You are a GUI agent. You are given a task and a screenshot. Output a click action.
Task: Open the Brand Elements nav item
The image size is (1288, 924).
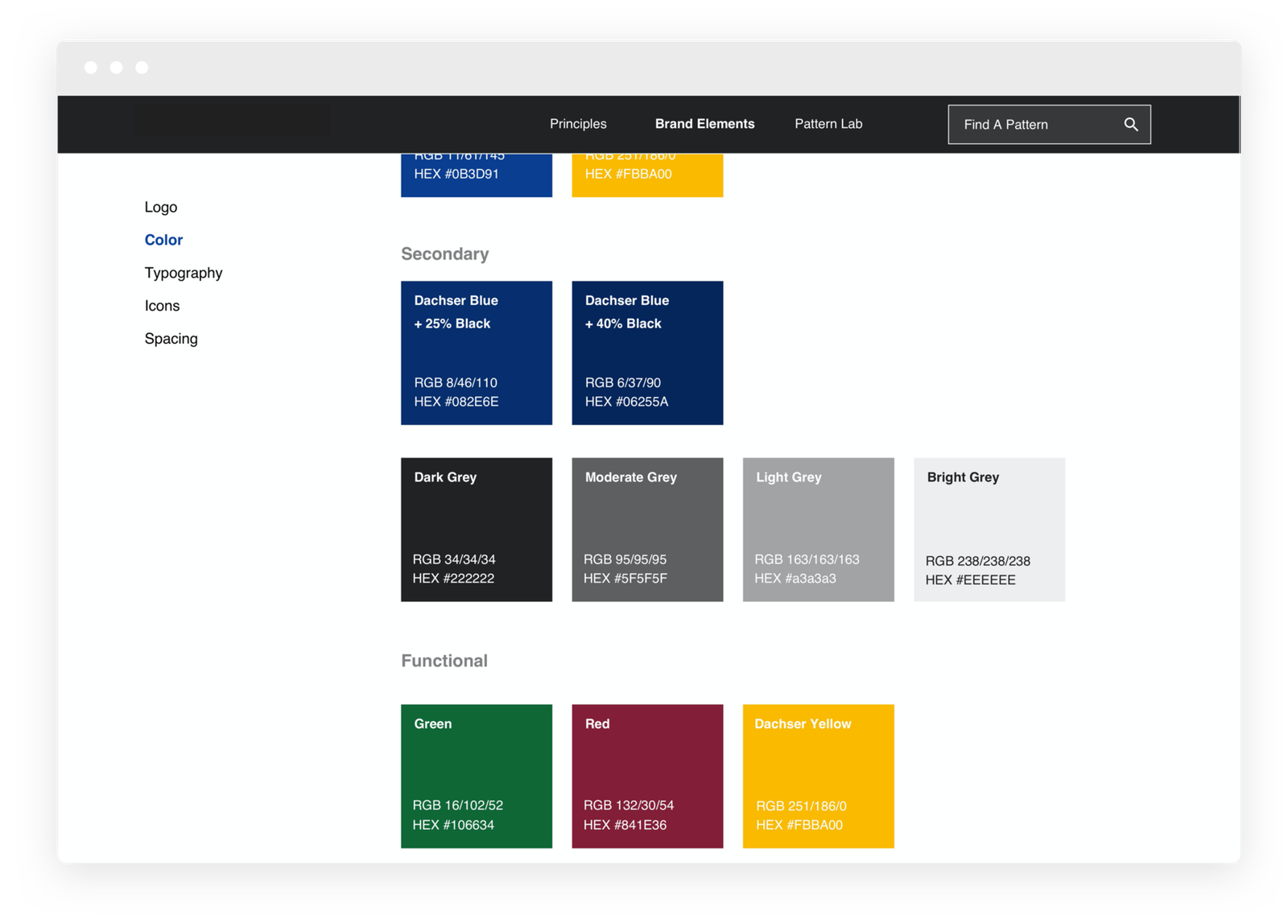(704, 124)
